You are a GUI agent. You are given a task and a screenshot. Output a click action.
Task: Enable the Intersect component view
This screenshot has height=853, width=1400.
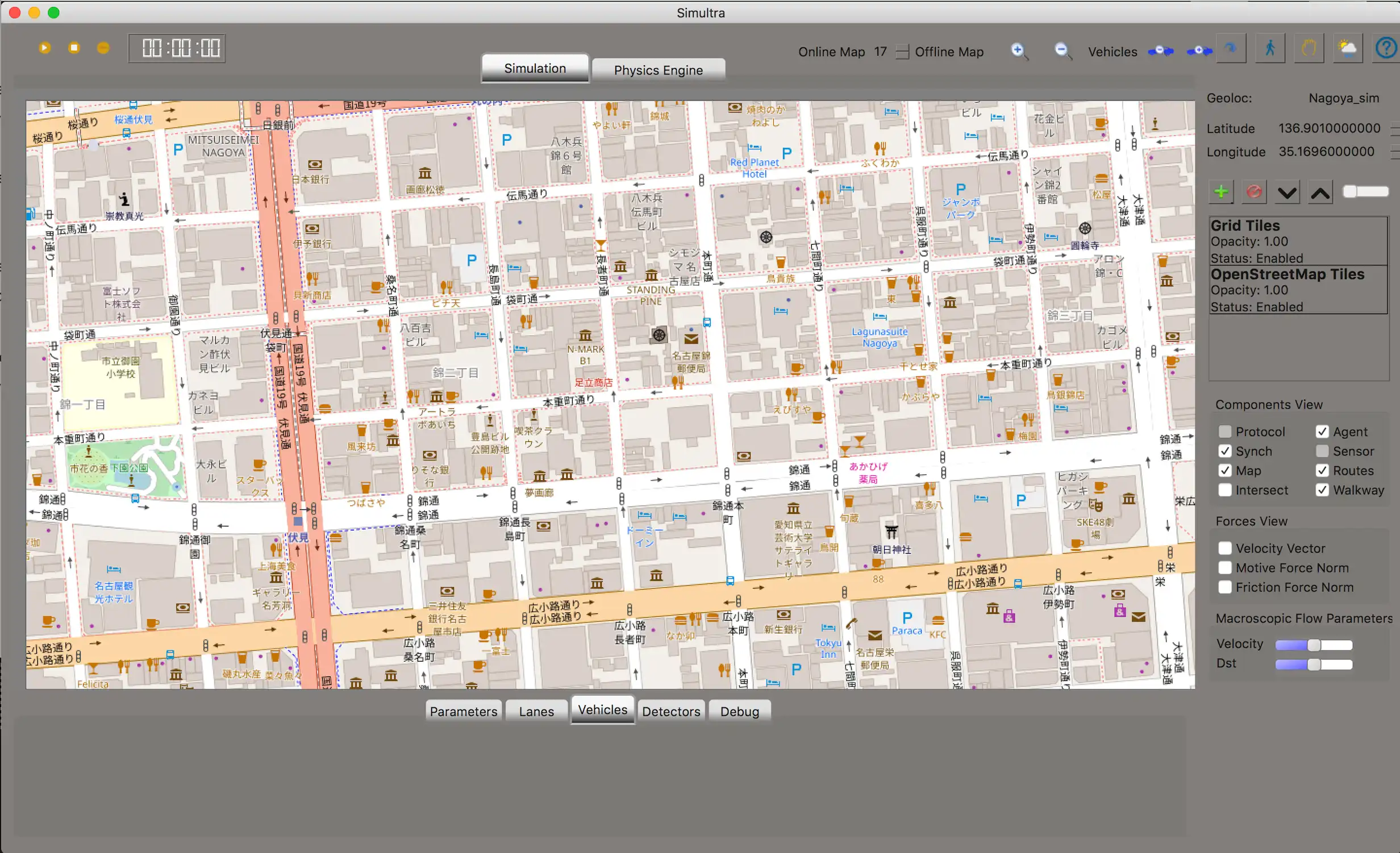1225,489
